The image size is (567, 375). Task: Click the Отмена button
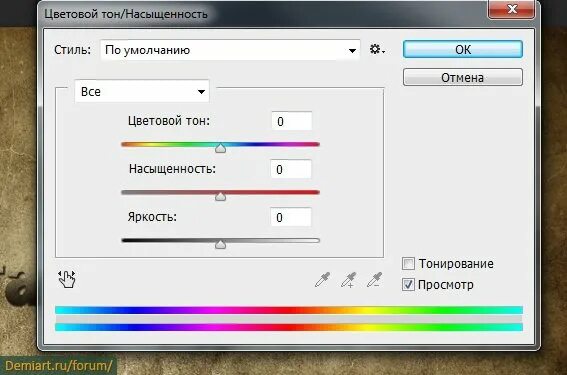coord(463,77)
